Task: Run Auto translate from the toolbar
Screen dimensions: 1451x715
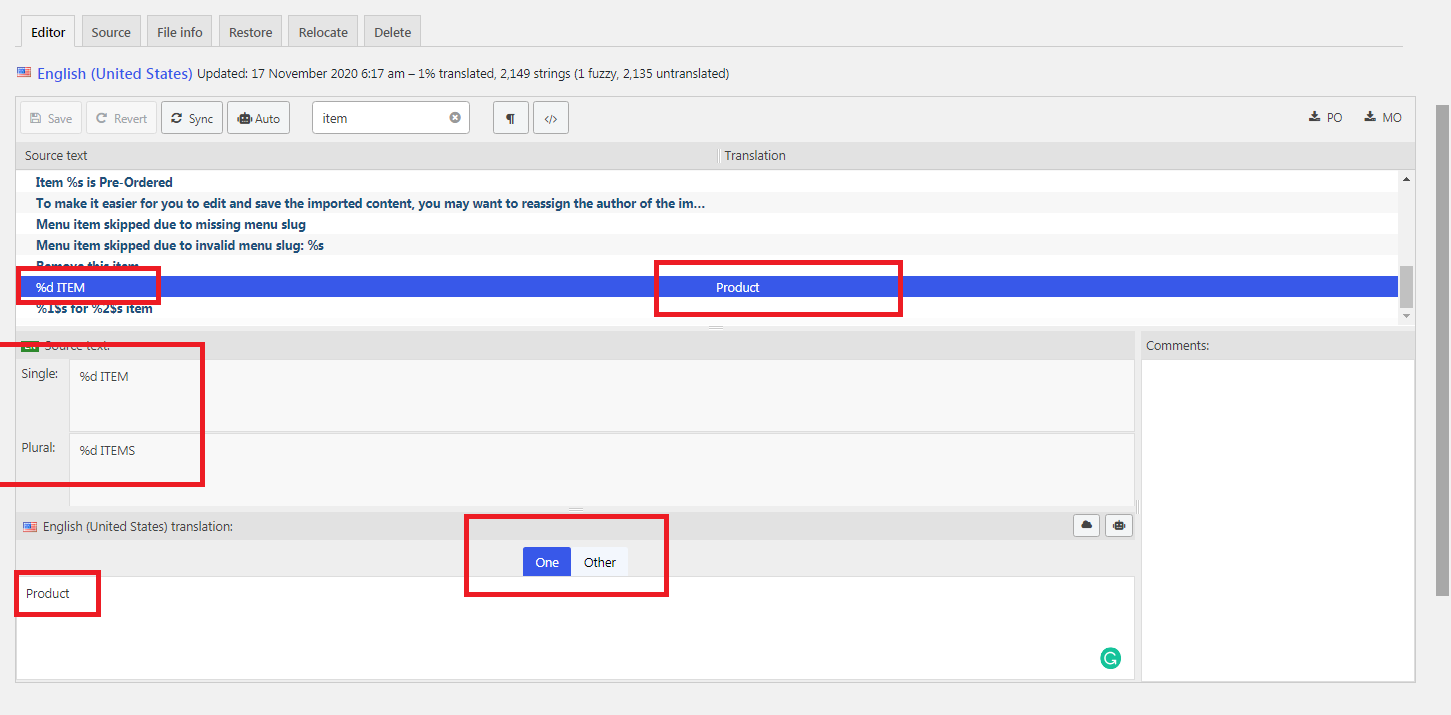Action: click(258, 118)
